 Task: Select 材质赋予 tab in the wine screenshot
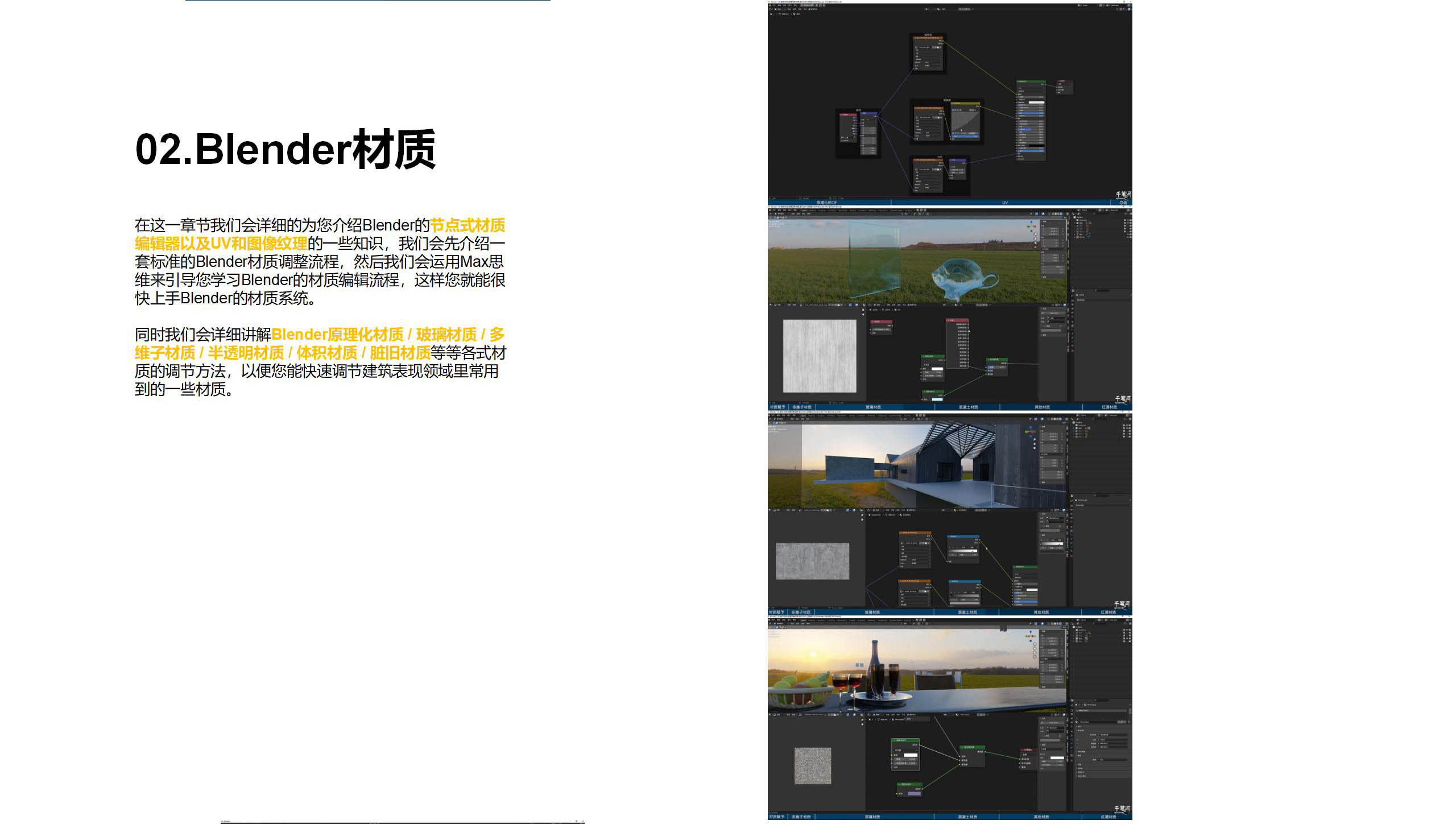coord(777,817)
